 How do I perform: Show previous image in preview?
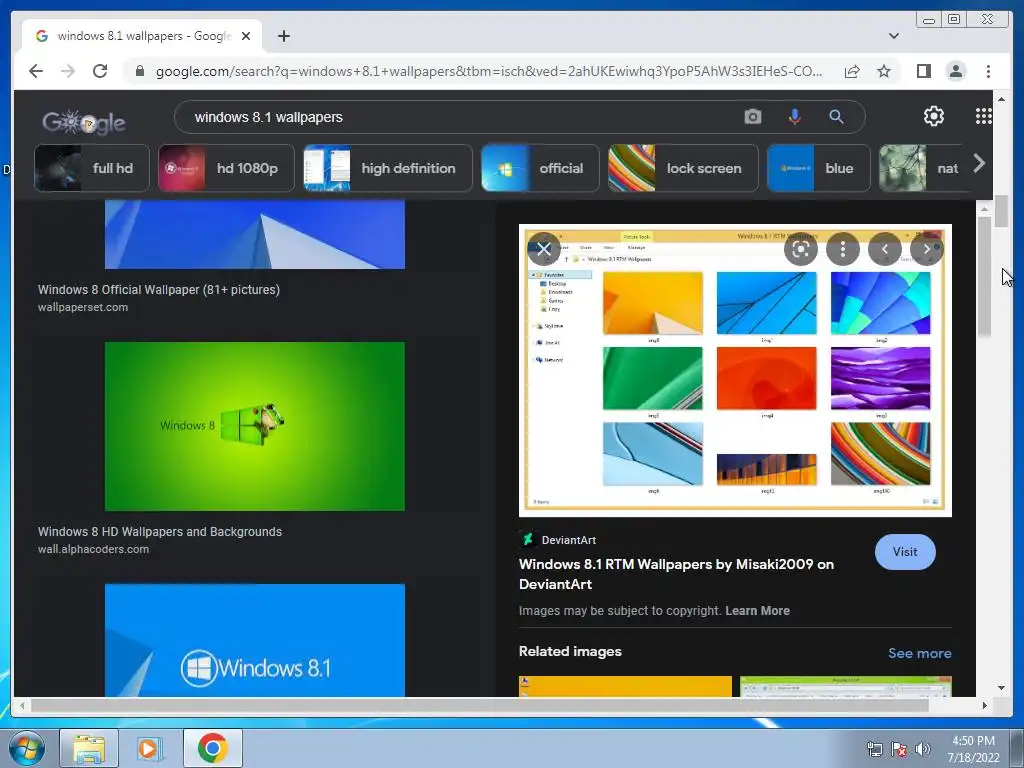click(x=885, y=249)
